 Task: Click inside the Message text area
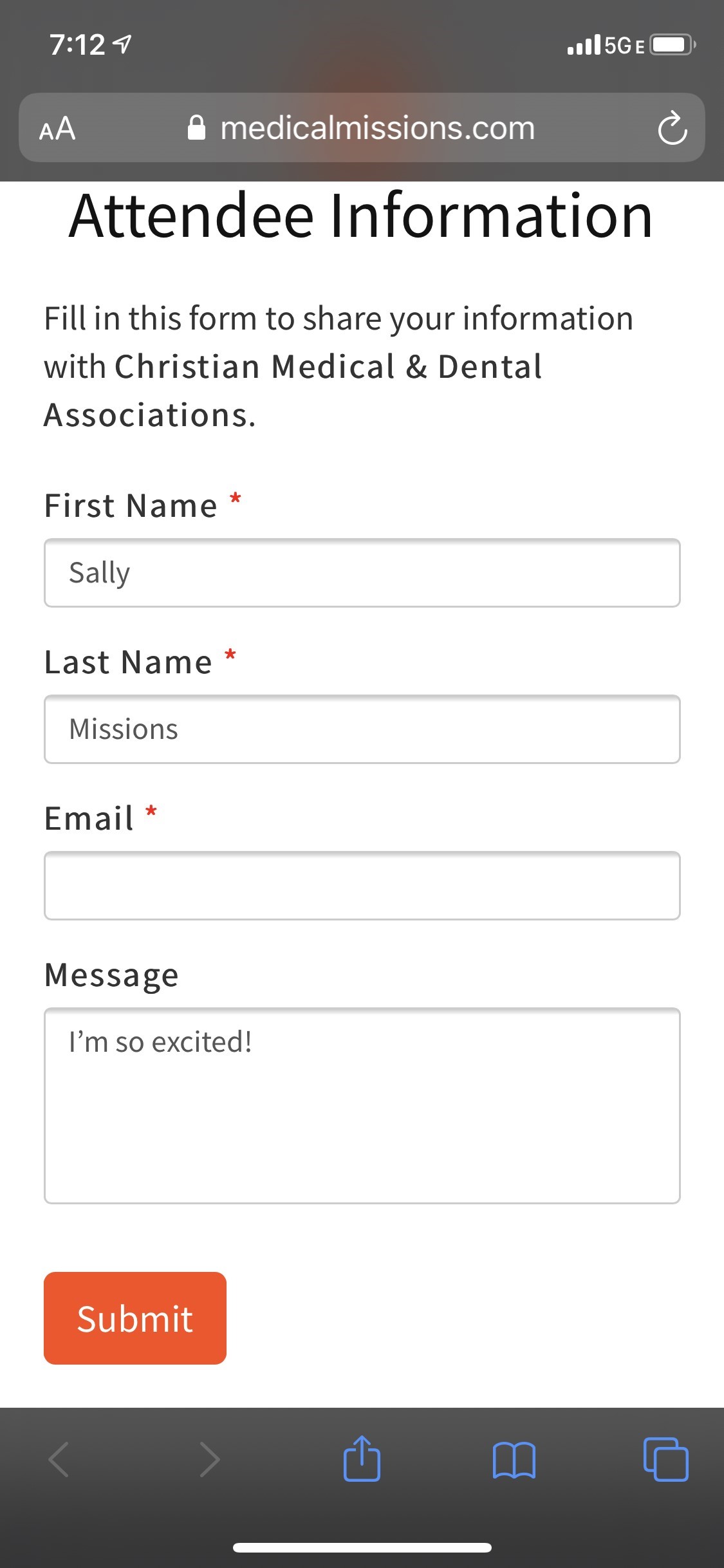tap(362, 1105)
